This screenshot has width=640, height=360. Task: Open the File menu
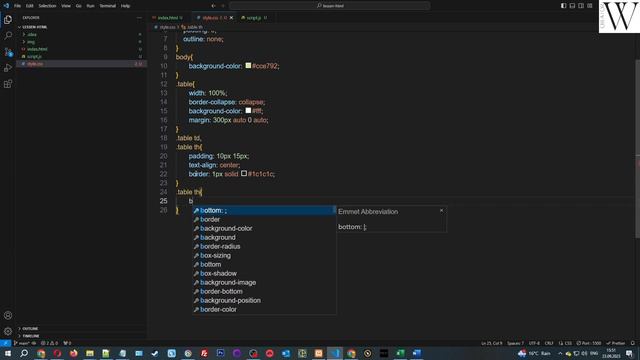pyautogui.click(x=17, y=6)
